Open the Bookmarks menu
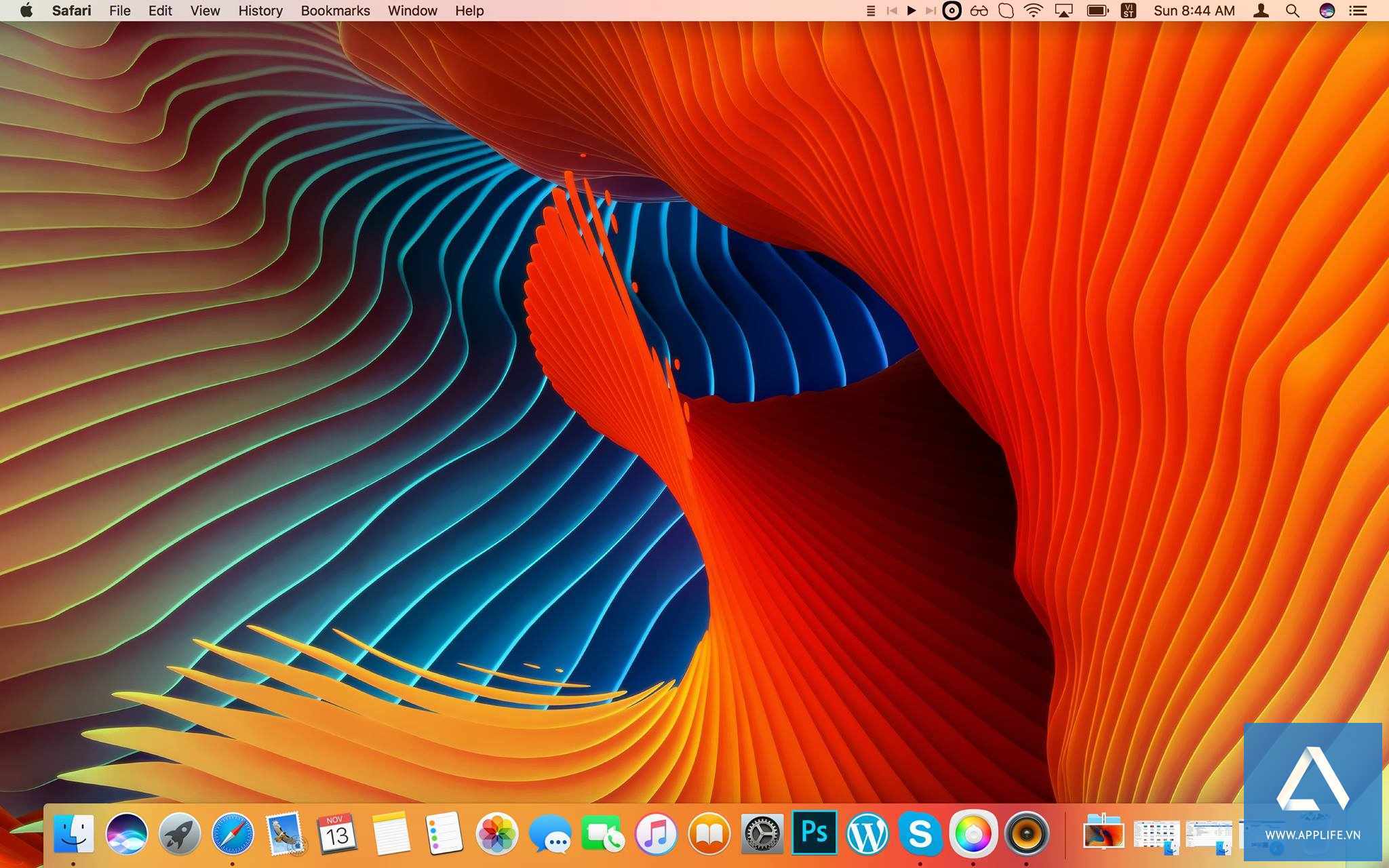This screenshot has height=868, width=1389. [x=335, y=11]
